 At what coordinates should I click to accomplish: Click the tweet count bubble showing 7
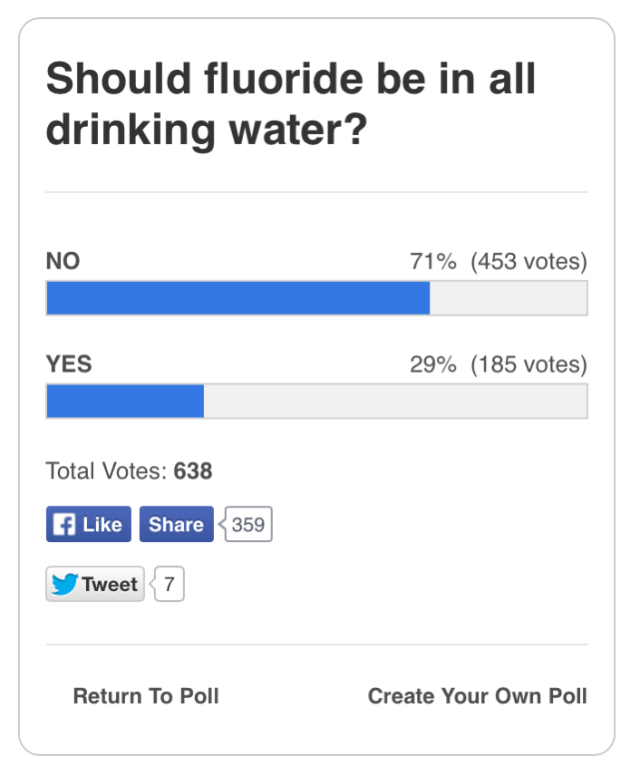click(x=169, y=585)
